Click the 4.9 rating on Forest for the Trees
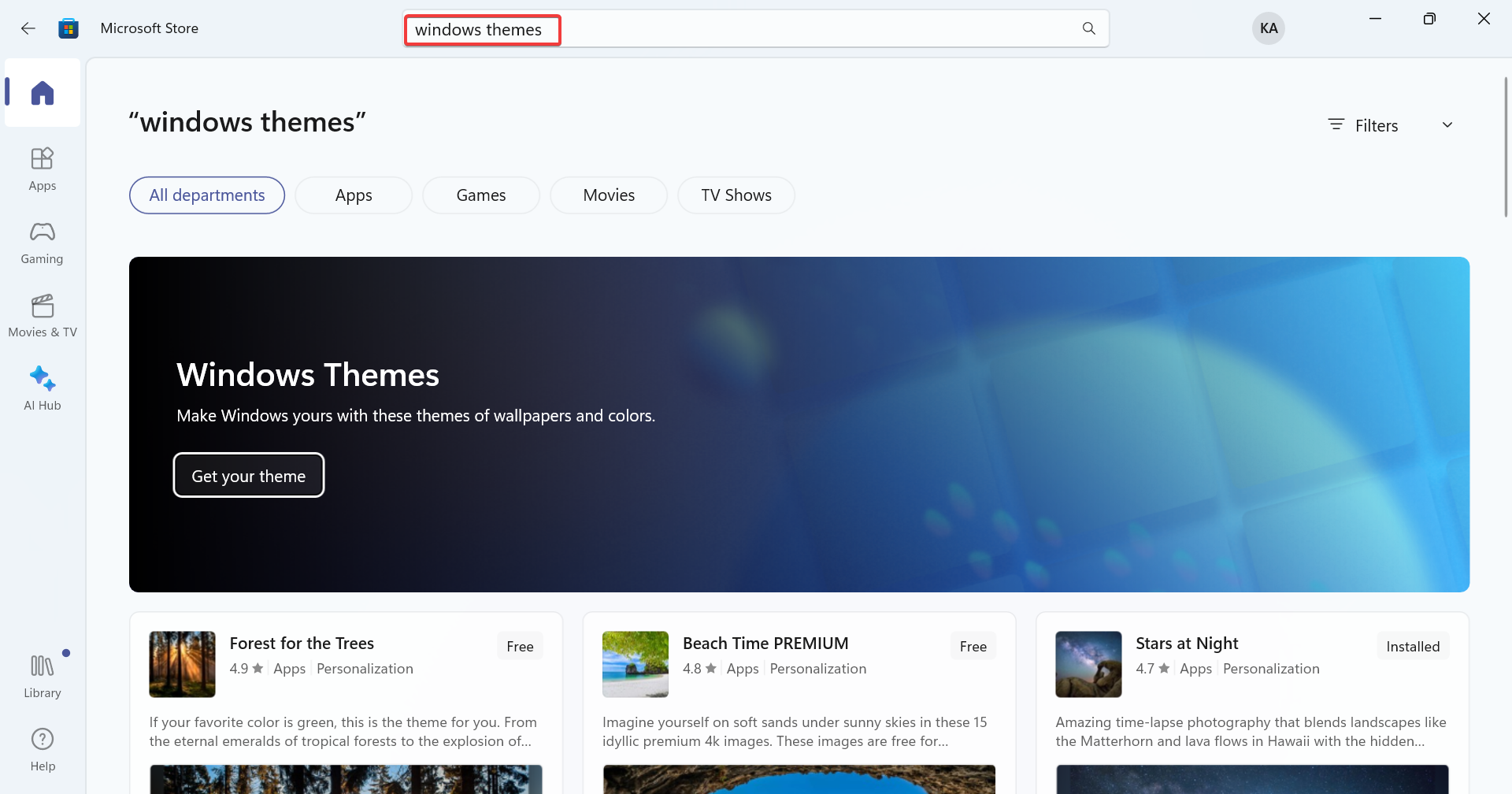This screenshot has height=794, width=1512. coord(246,669)
